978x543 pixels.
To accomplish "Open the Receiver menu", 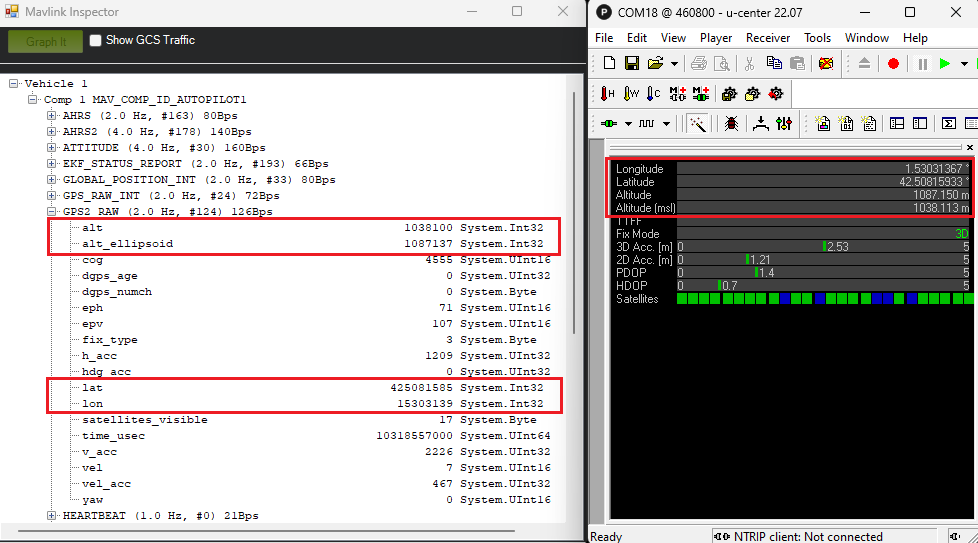I will [x=768, y=37].
